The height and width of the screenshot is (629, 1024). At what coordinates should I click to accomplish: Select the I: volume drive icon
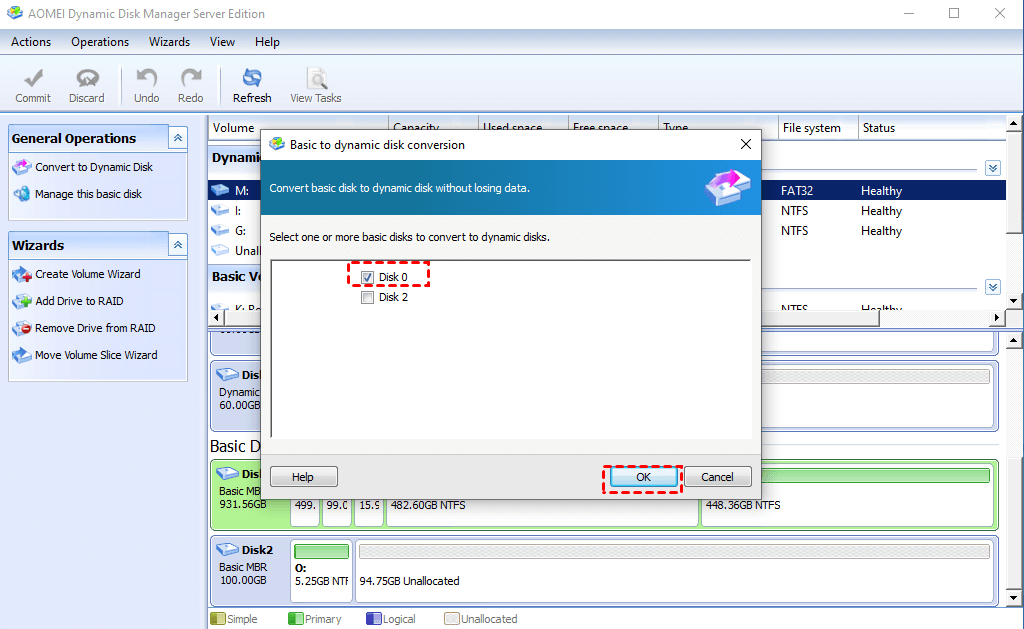pos(220,210)
